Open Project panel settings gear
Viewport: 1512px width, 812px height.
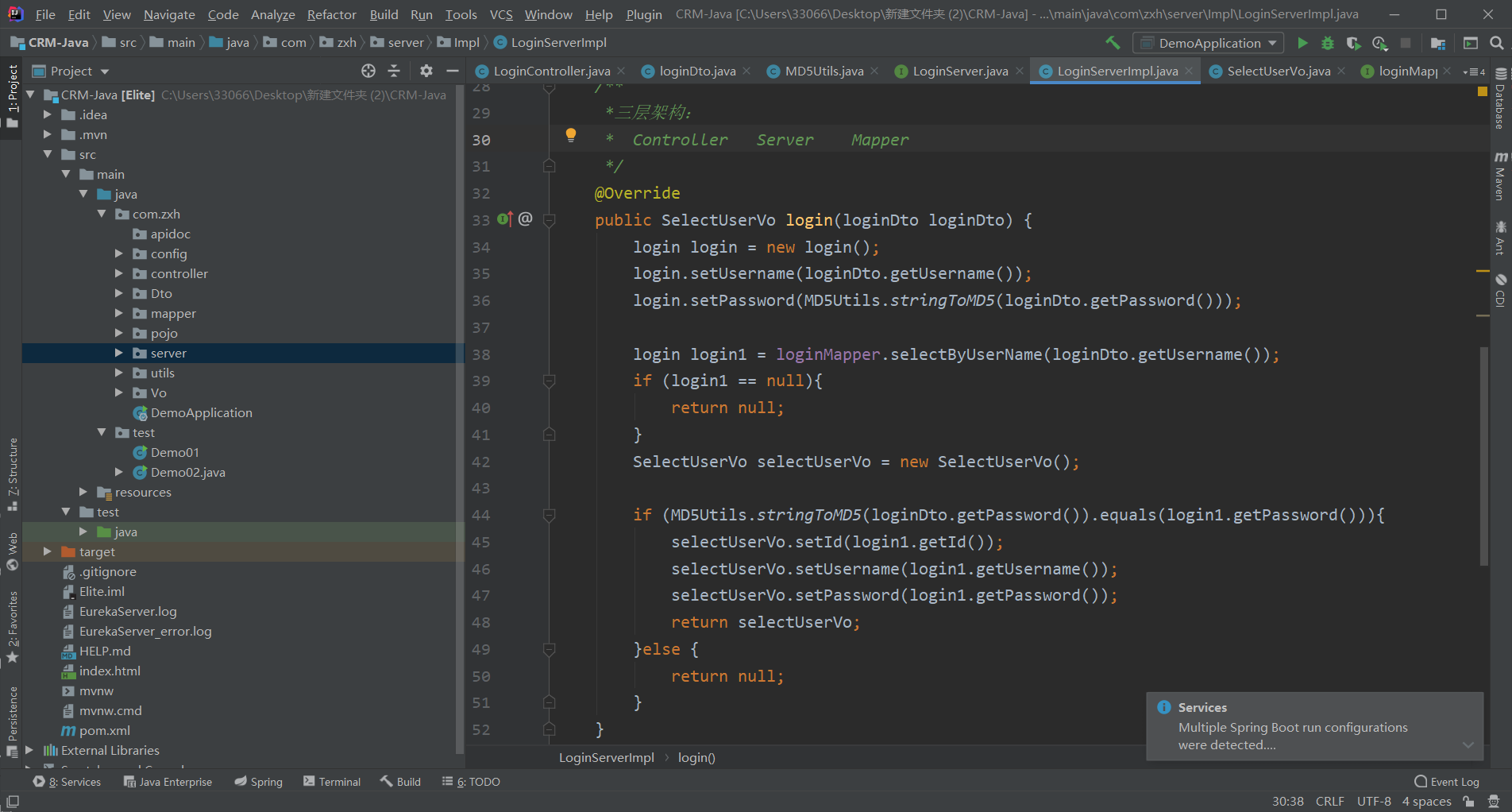[426, 71]
